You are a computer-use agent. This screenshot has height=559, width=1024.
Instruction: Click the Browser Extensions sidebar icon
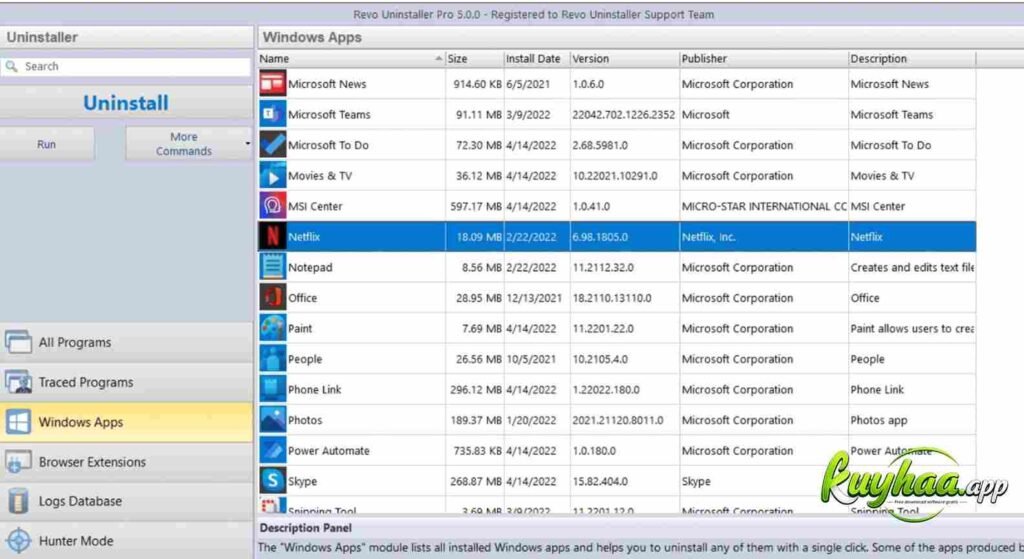18,462
